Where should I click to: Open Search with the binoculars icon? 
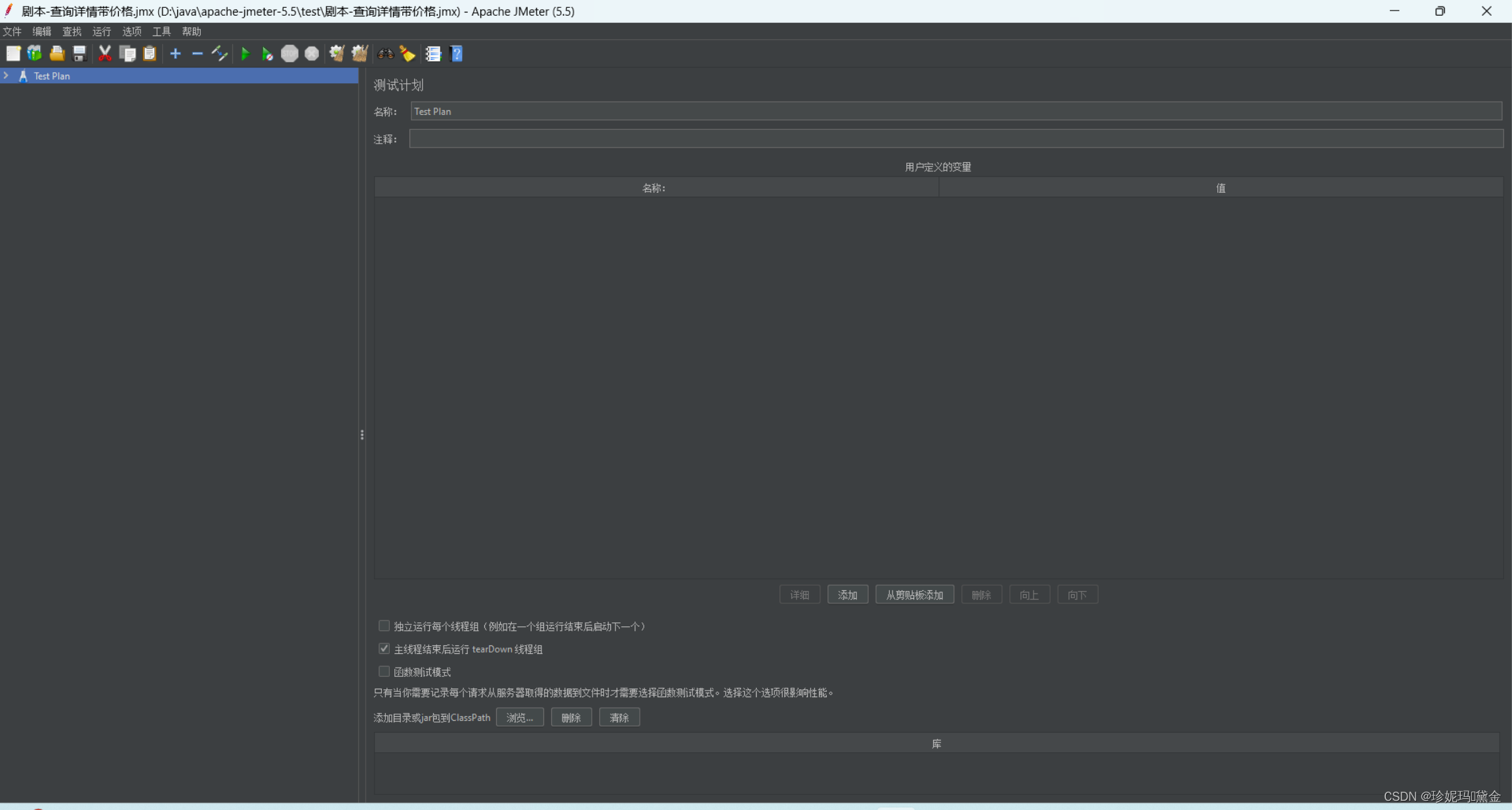click(x=385, y=54)
